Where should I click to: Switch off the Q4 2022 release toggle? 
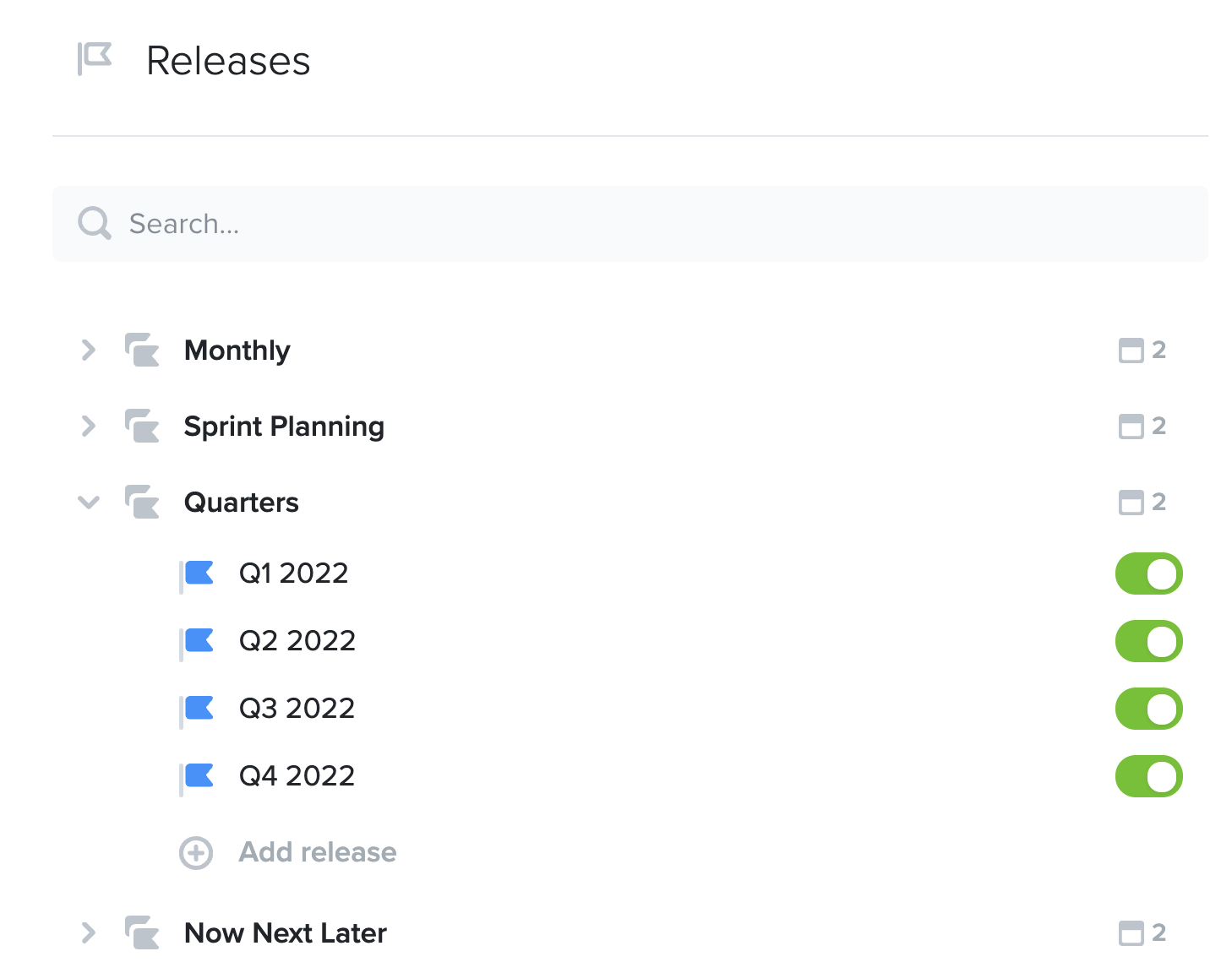(x=1149, y=776)
